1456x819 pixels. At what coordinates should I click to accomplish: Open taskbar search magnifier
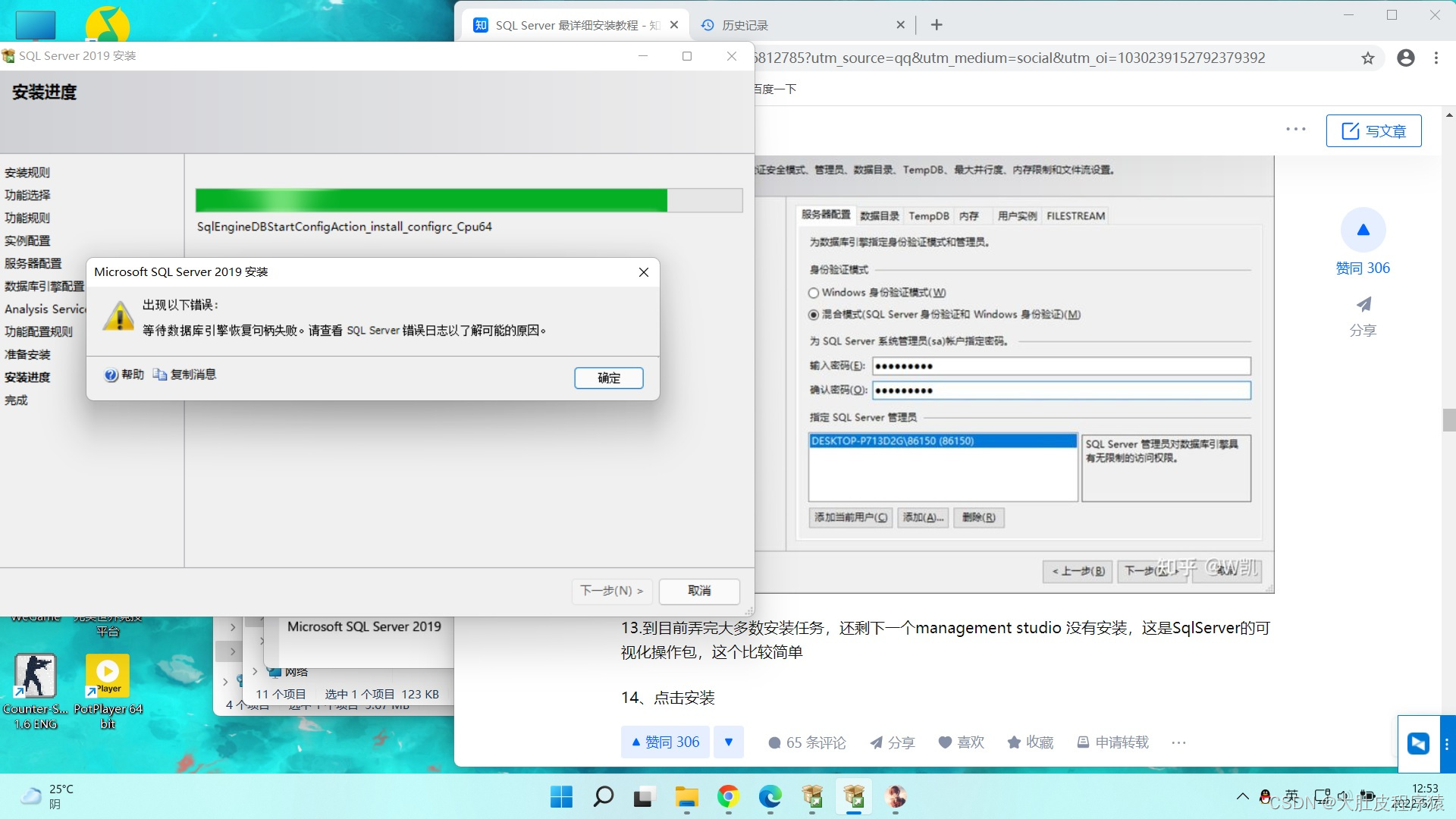click(x=603, y=797)
